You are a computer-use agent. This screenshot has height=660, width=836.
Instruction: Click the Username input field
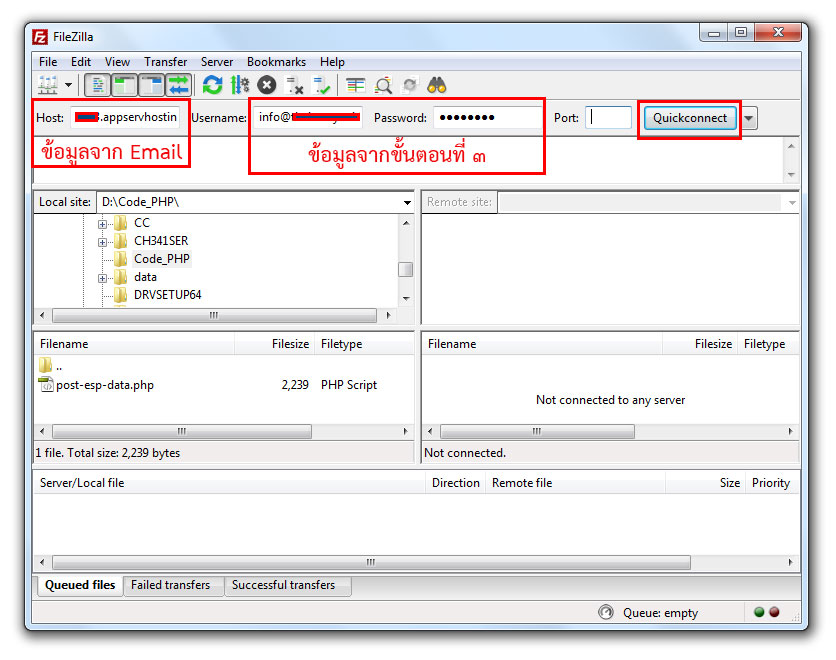point(308,117)
